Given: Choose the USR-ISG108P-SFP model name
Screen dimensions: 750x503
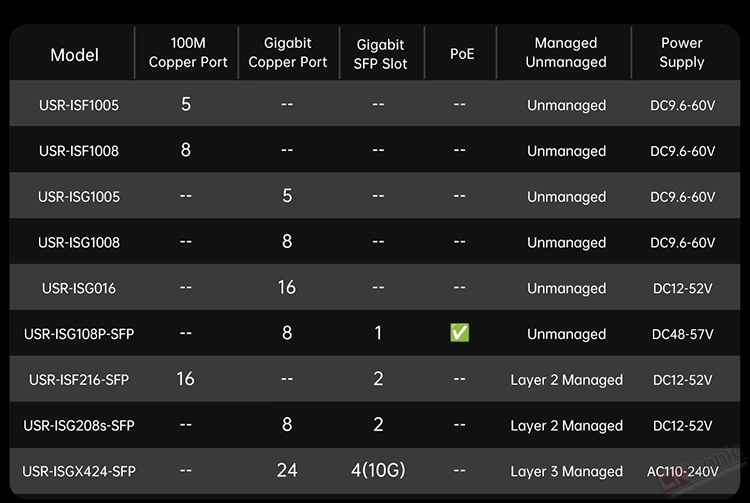Looking at the screenshot, I should pyautogui.click(x=79, y=334).
